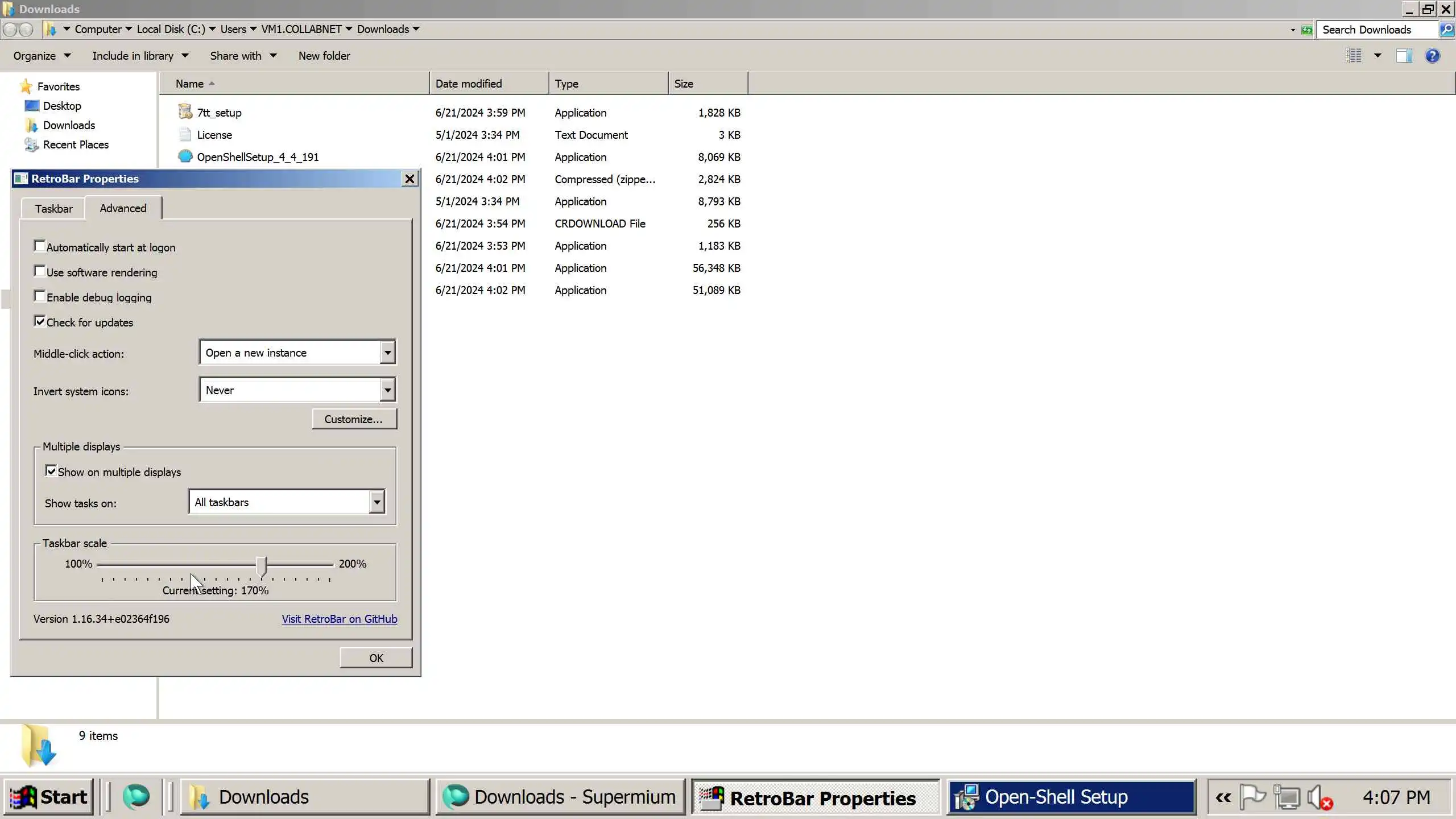Viewport: 1456px width, 819px height.
Task: Toggle the preview pane icon
Action: pos(1404,56)
